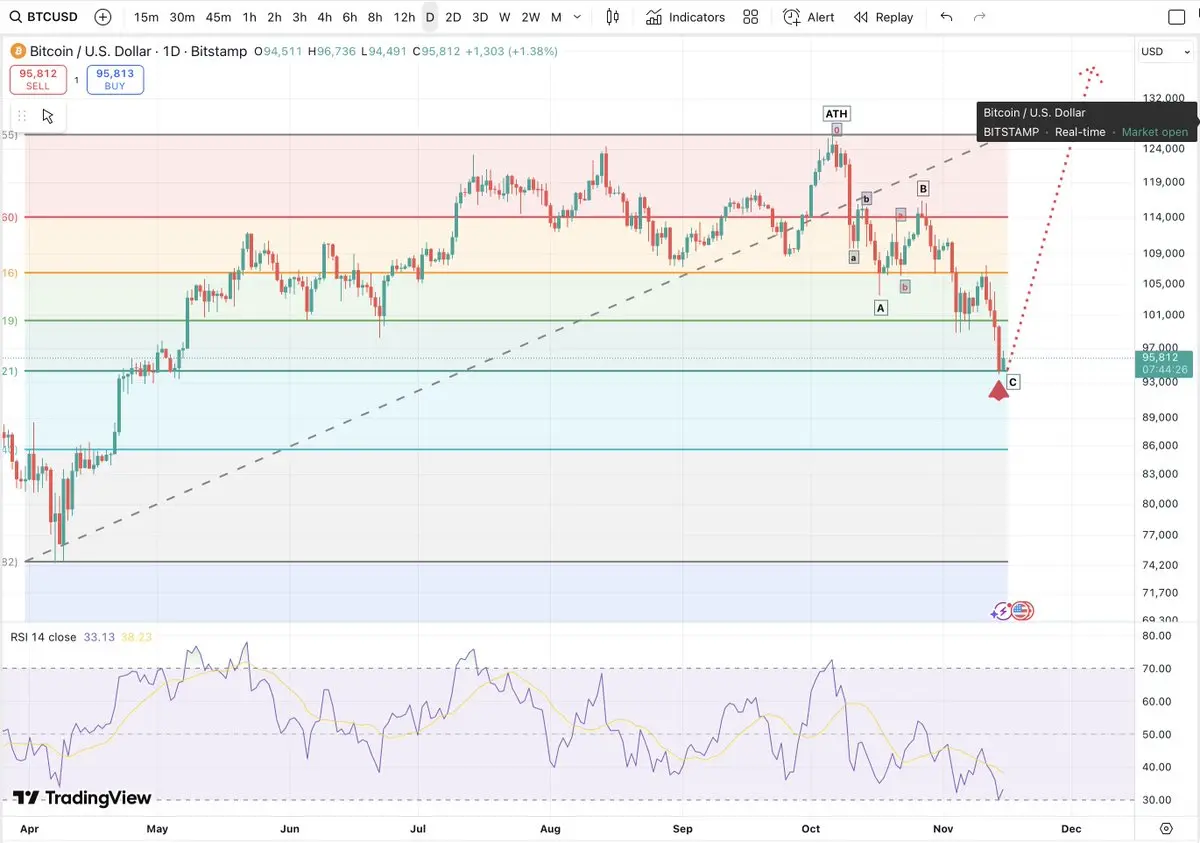Switch to the 3h timeframe
Viewport: 1200px width, 843px height.
[299, 17]
